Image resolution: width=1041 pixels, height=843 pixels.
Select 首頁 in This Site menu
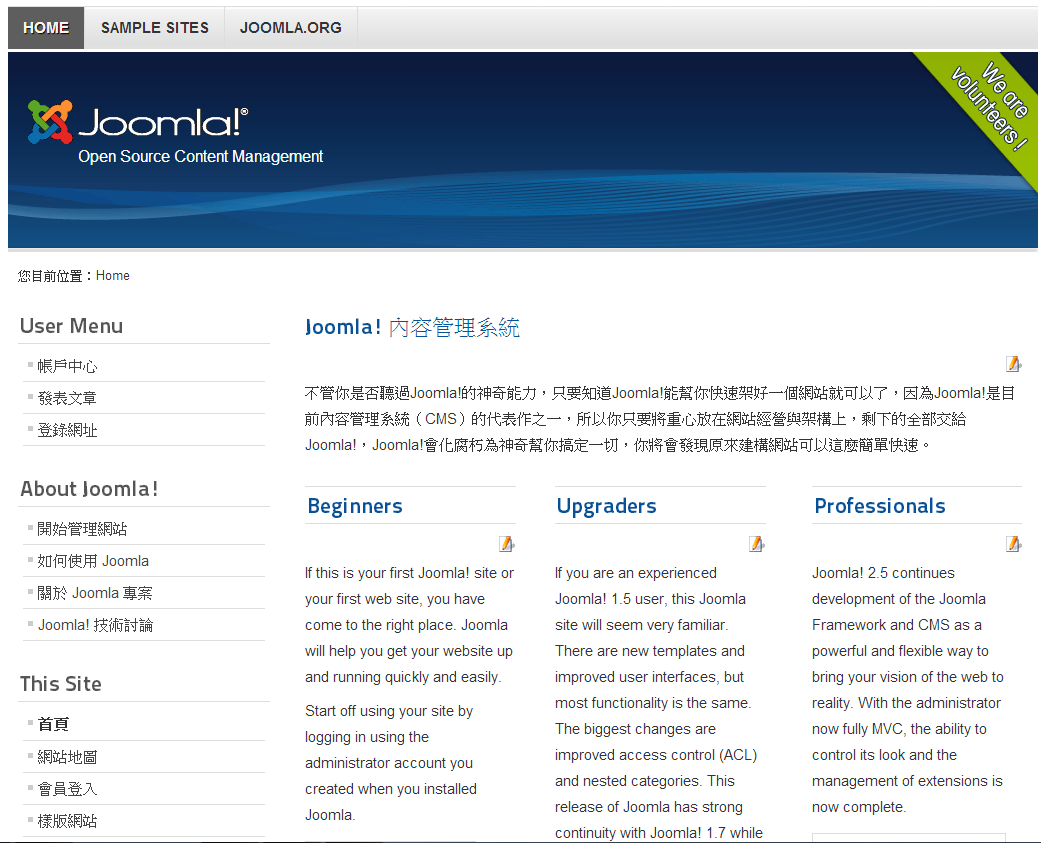point(53,724)
